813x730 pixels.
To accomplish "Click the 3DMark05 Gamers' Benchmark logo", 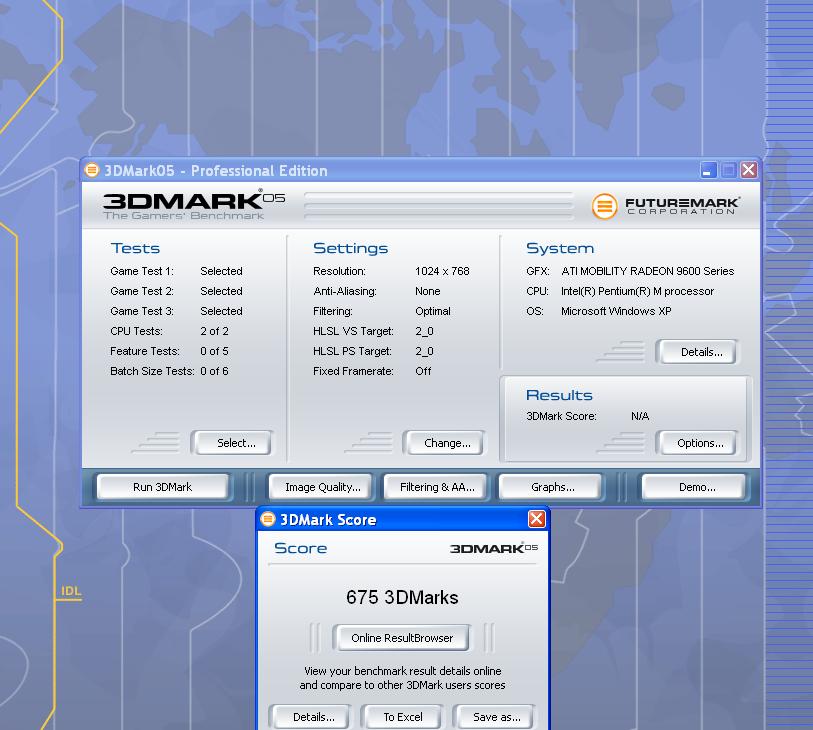I will [x=193, y=205].
